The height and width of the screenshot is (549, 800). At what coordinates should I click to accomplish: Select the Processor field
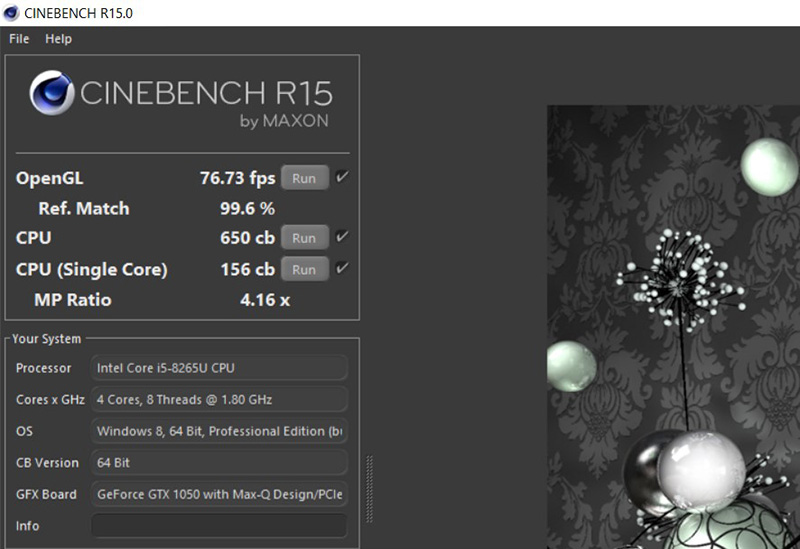(x=219, y=368)
